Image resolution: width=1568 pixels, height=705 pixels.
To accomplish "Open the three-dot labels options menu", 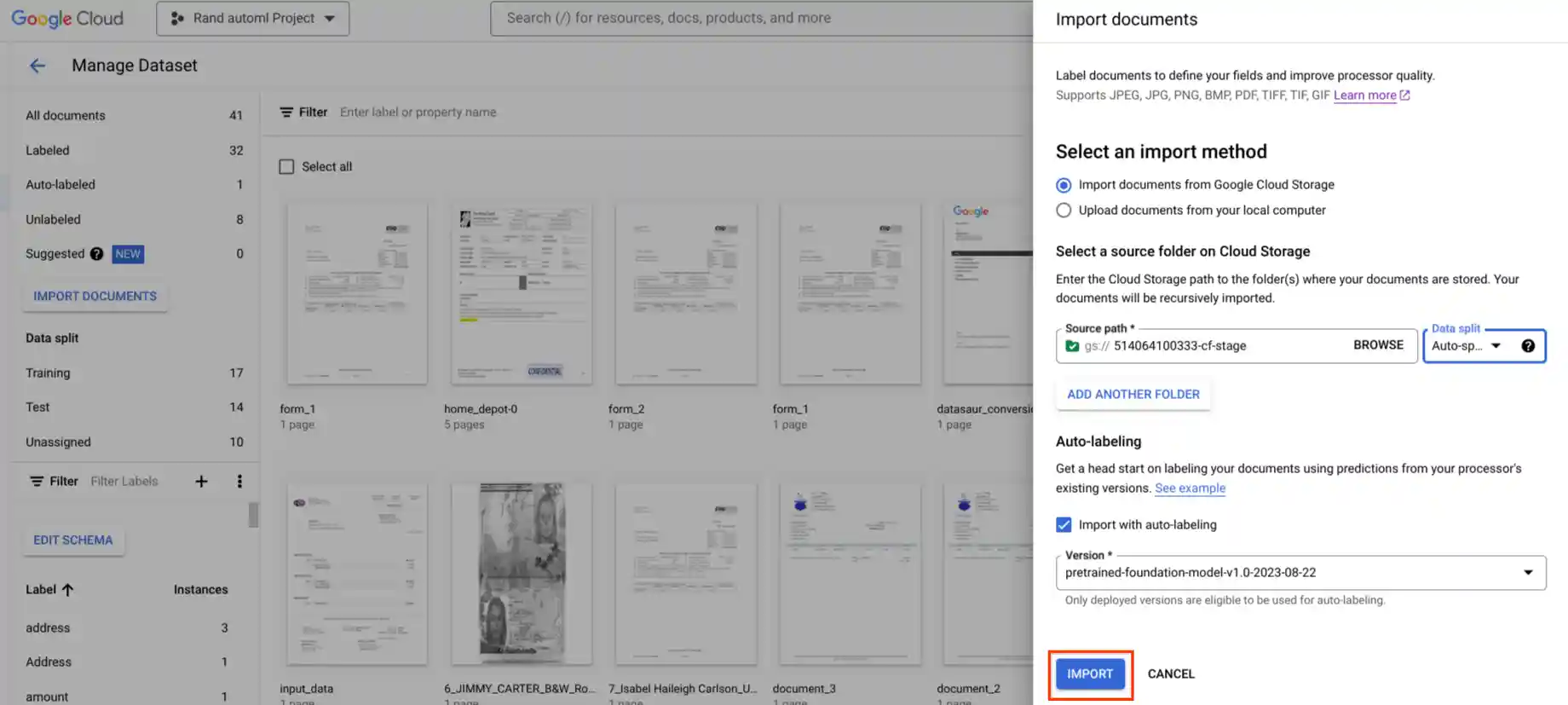I will (239, 482).
